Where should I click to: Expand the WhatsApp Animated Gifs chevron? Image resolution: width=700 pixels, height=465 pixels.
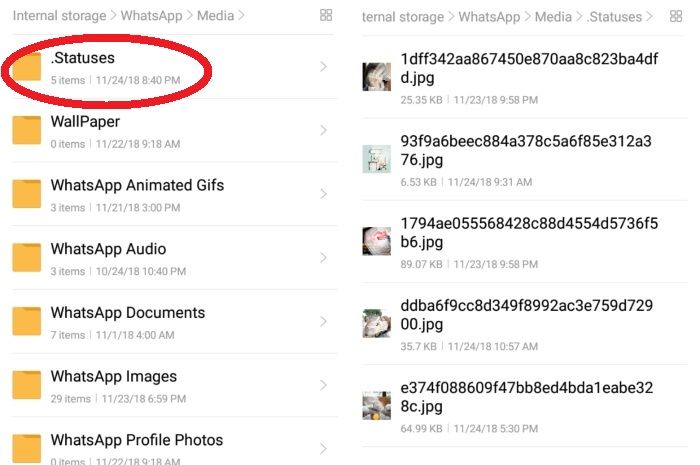[324, 194]
